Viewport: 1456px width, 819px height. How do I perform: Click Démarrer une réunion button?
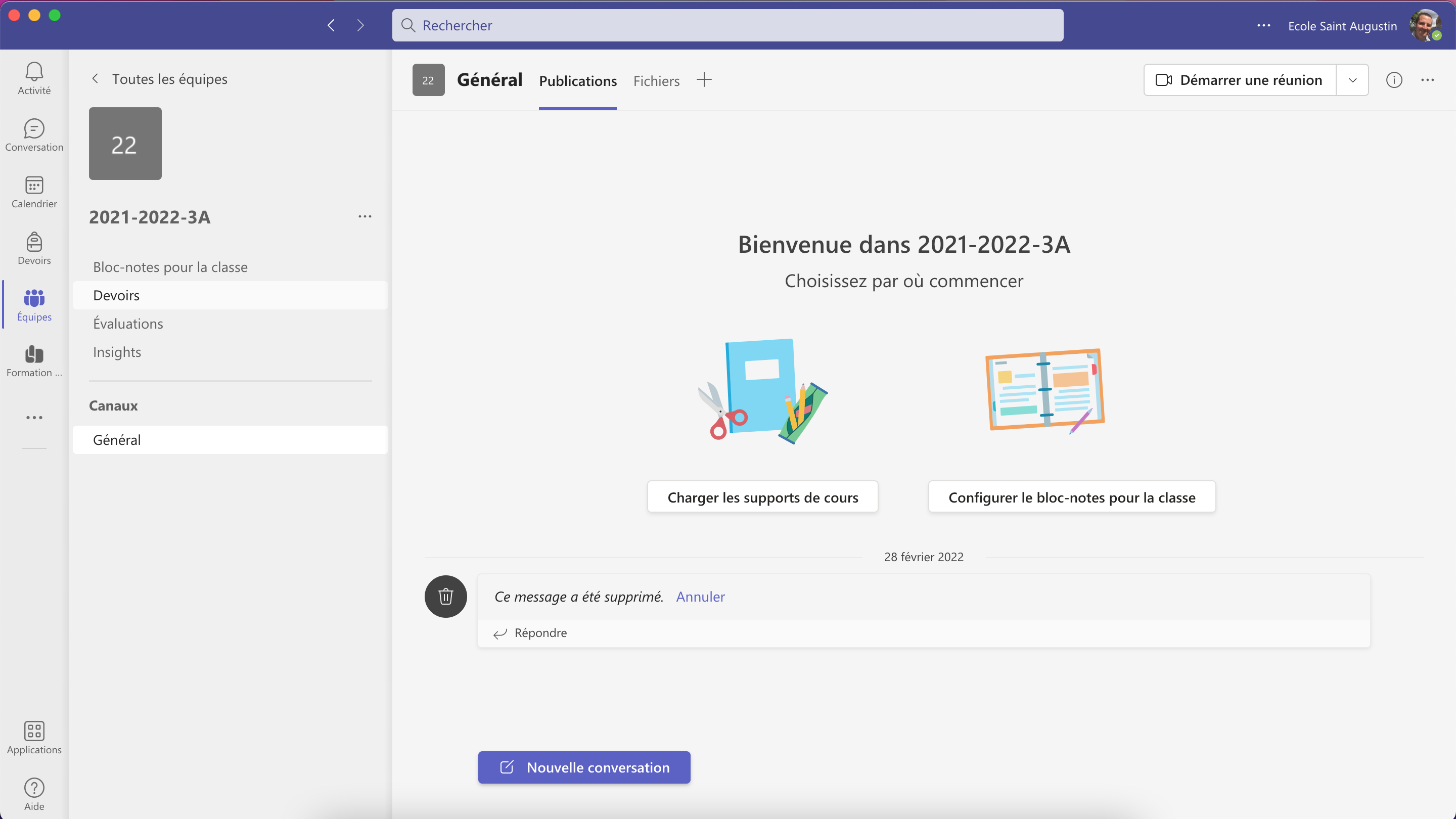pyautogui.click(x=1240, y=80)
